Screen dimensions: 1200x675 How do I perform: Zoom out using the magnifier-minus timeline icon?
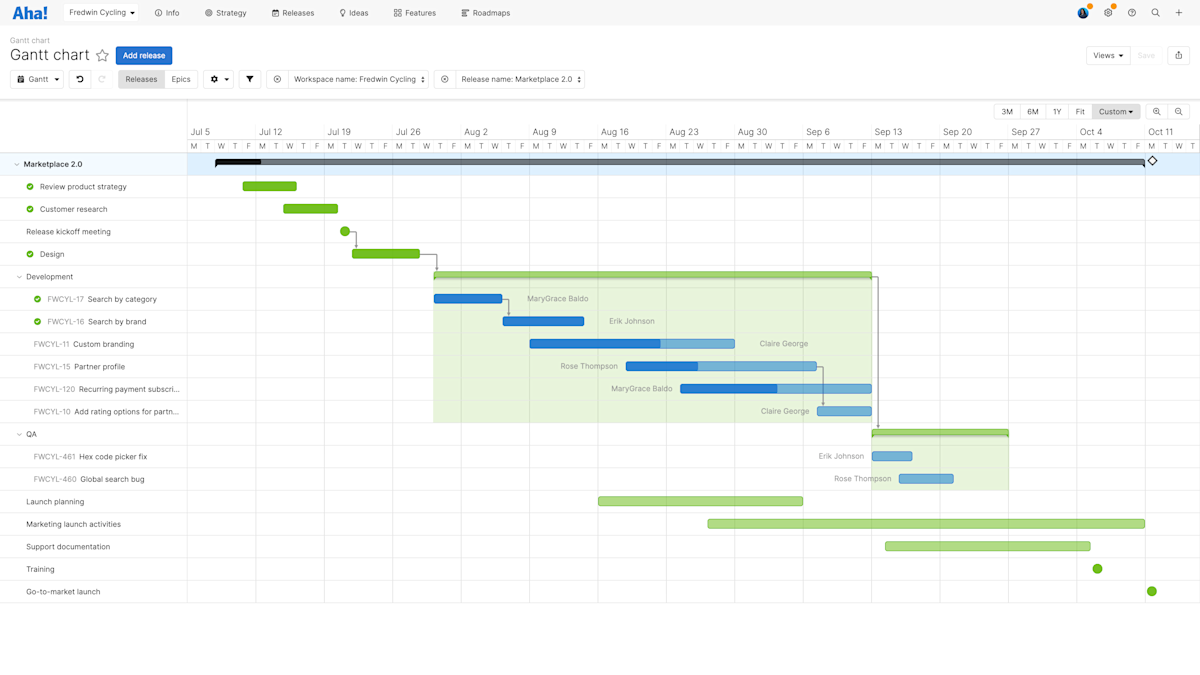tap(1180, 111)
